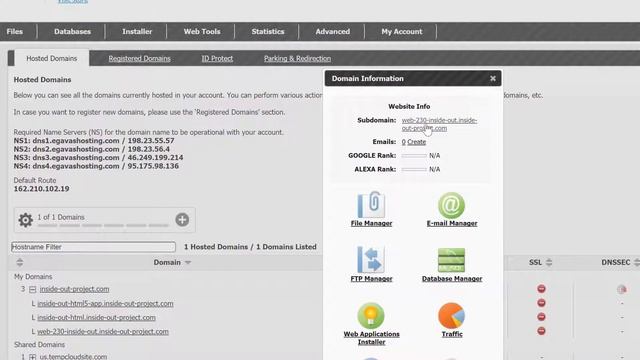Image resolution: width=640 pixels, height=360 pixels.
Task: Open inside-out-html5-app.inside-out-project.com link
Action: point(105,303)
